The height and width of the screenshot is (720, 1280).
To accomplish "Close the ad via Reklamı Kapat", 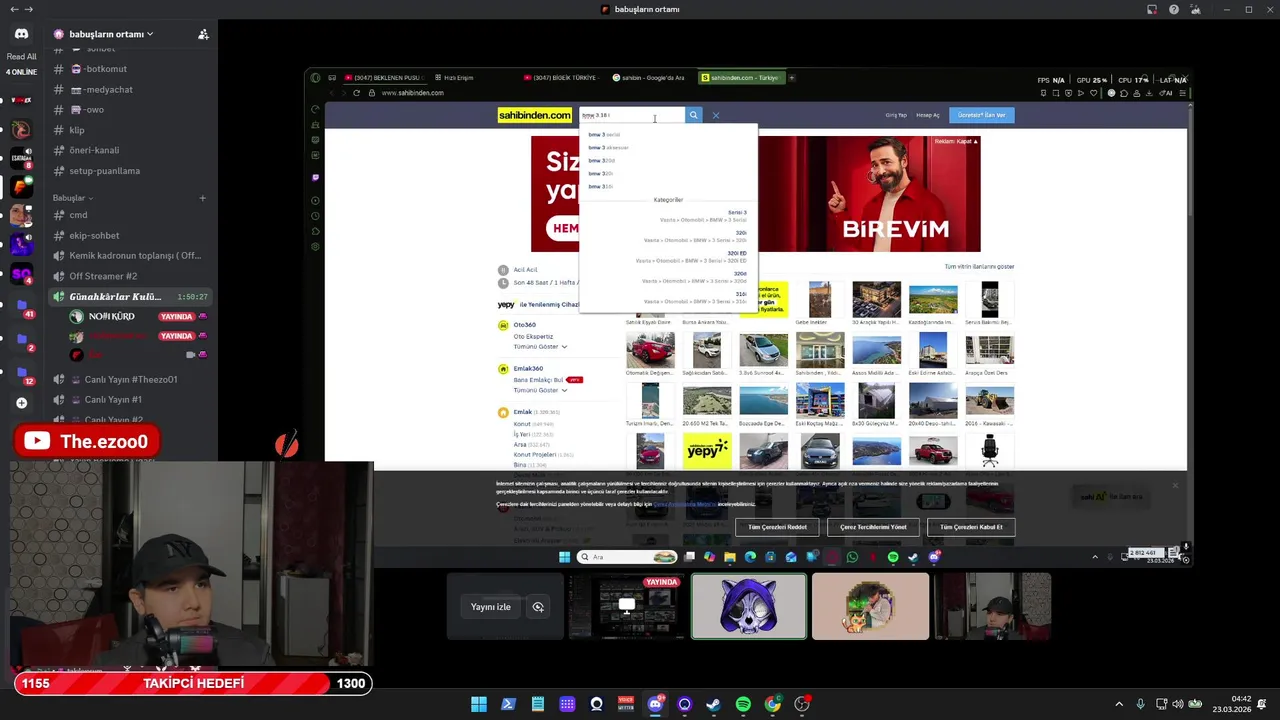I will coord(956,141).
